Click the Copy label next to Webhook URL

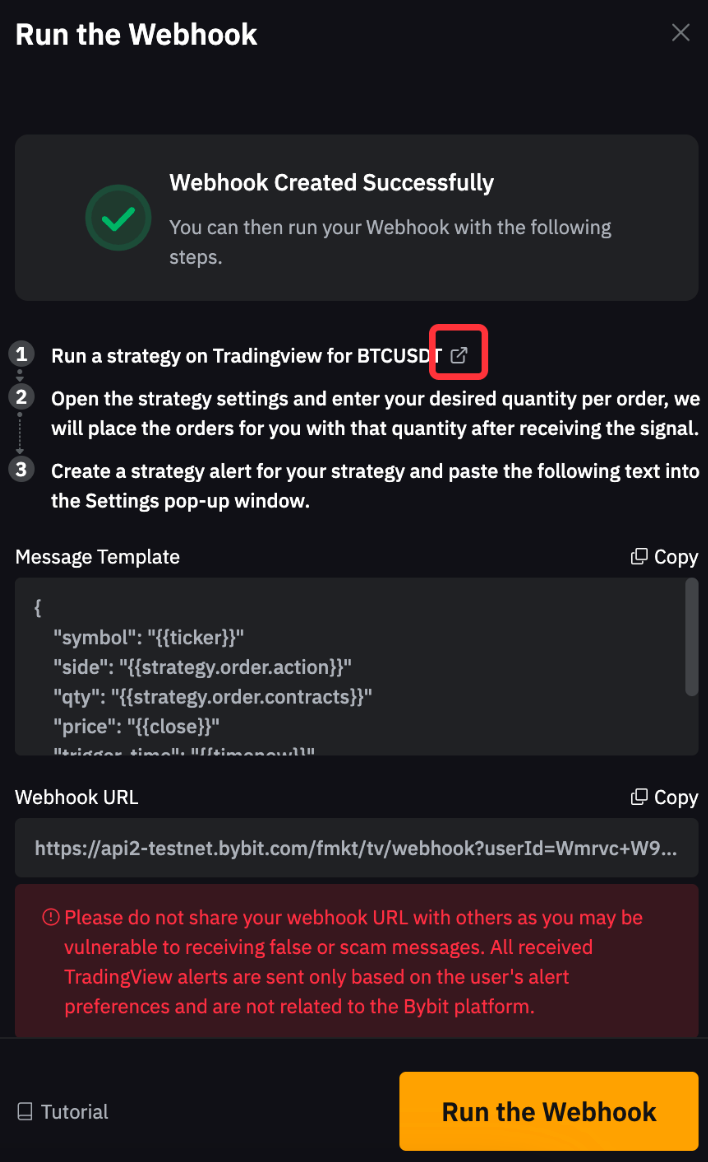pyautogui.click(x=674, y=797)
